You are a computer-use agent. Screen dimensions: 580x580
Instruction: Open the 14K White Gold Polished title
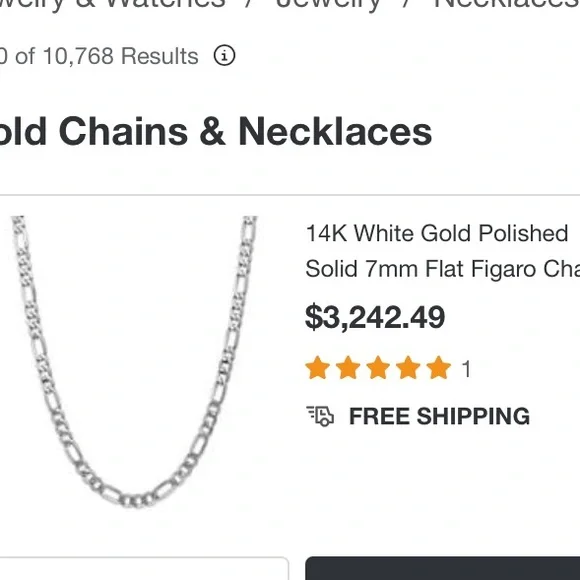[437, 233]
